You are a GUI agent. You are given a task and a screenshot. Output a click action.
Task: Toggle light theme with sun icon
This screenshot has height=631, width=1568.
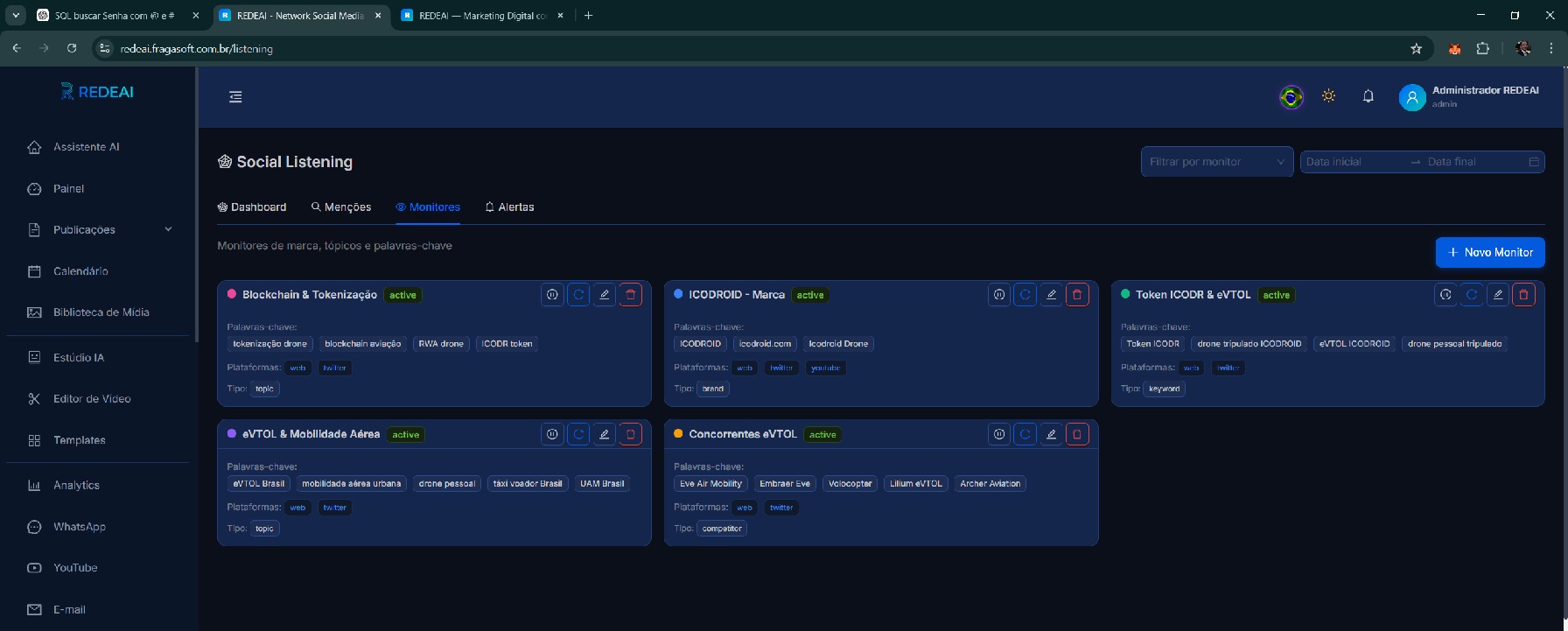1328,96
